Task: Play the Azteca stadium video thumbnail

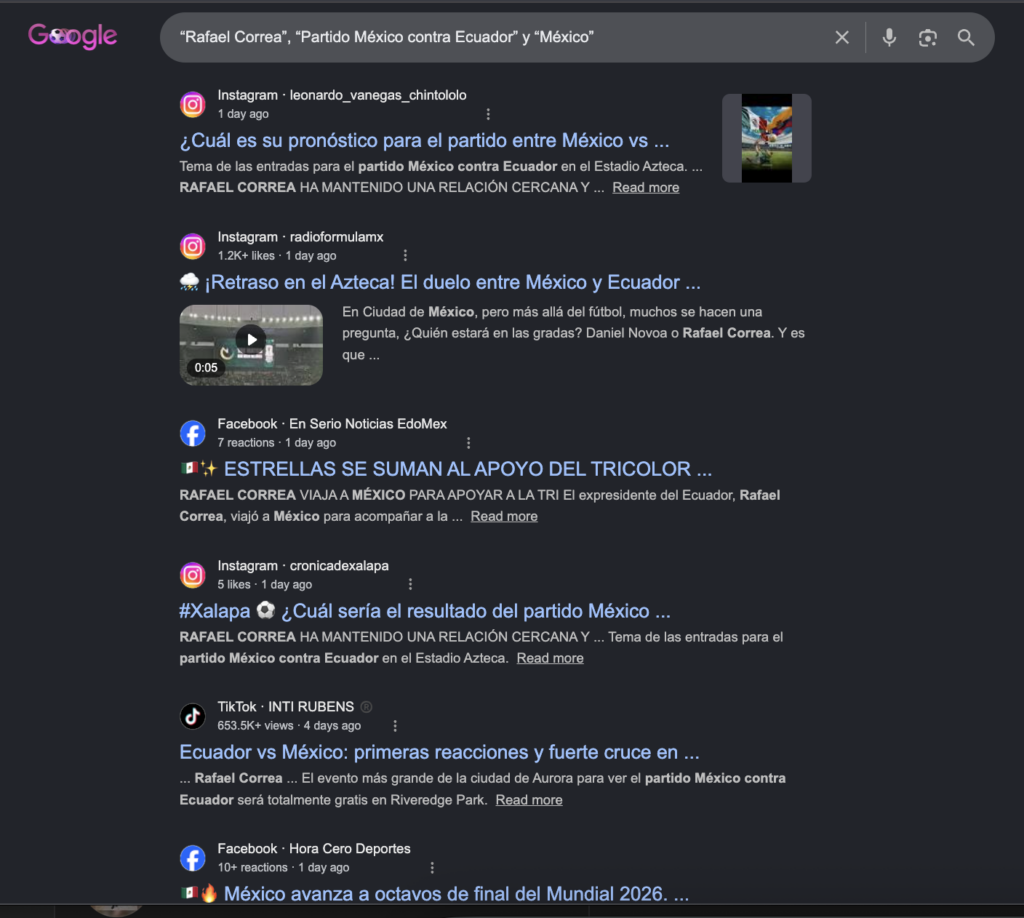Action: tap(251, 345)
